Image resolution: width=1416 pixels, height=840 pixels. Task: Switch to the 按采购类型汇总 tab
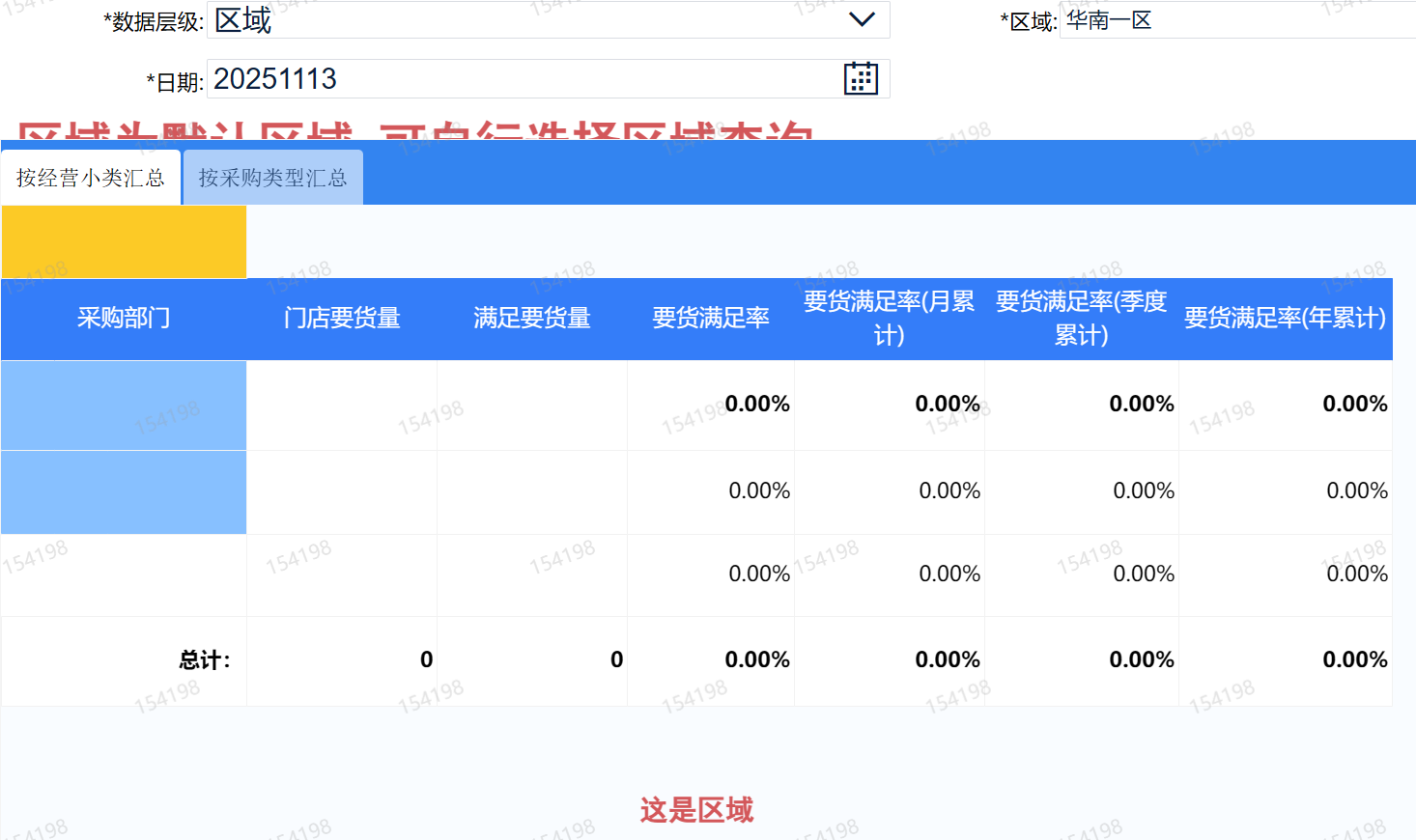tap(272, 178)
